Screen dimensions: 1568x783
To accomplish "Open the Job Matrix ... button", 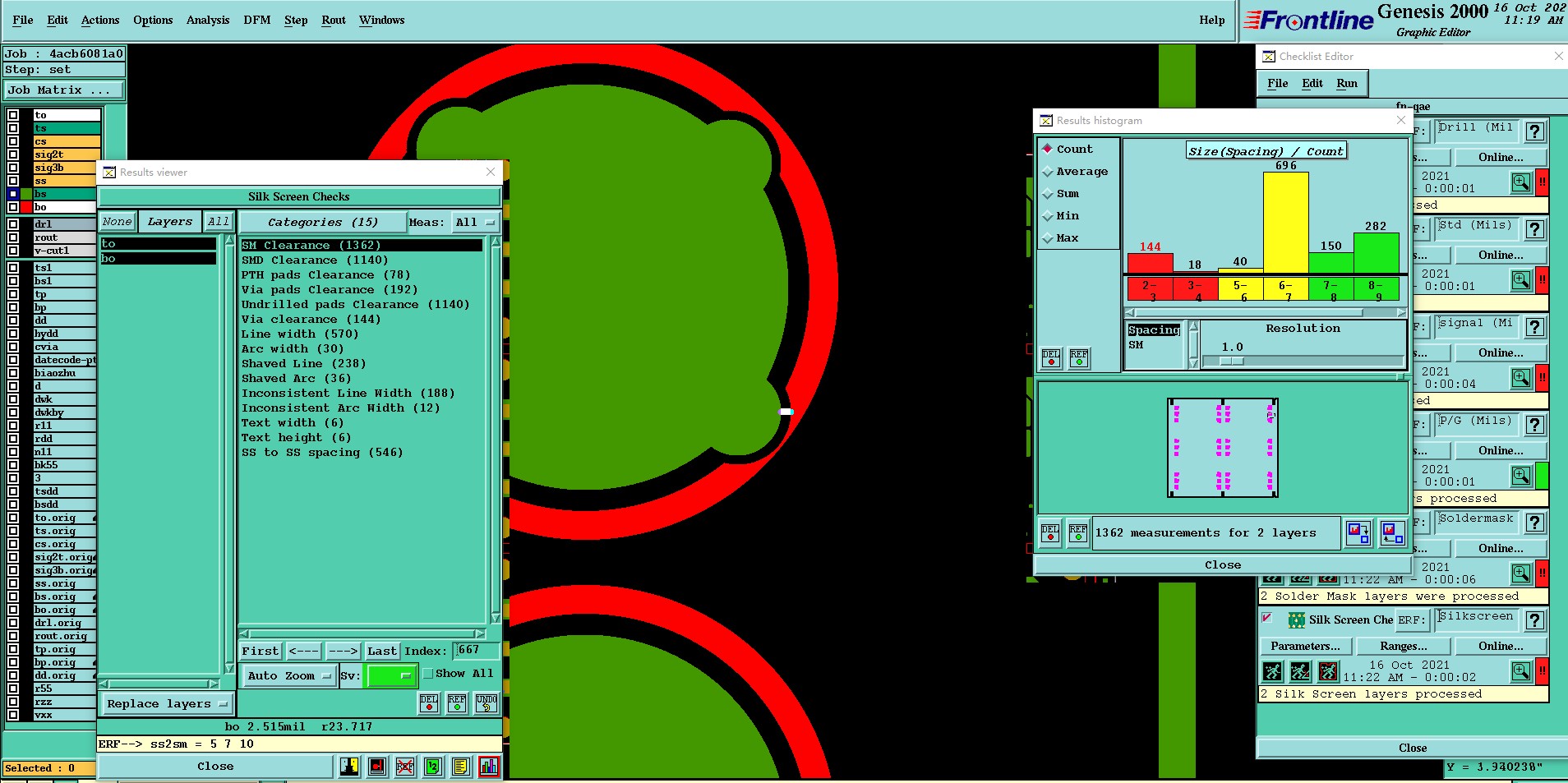I will coord(64,90).
